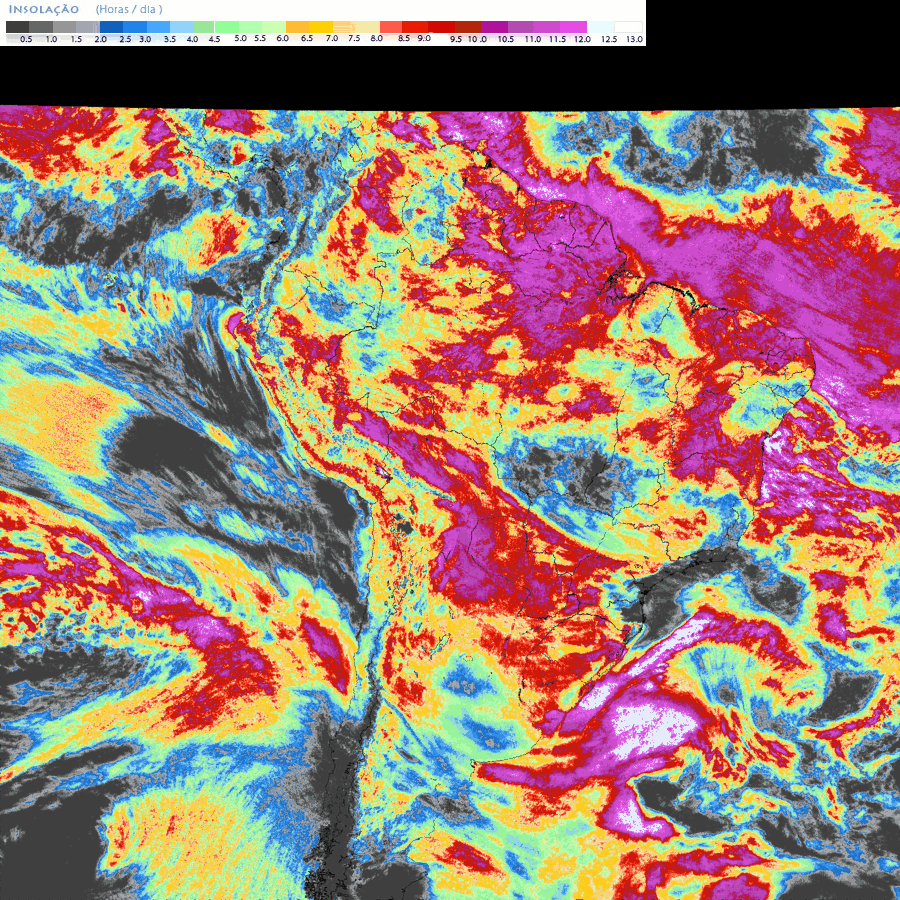
Task: Click the 7.0 legend value
Action: click(x=332, y=38)
